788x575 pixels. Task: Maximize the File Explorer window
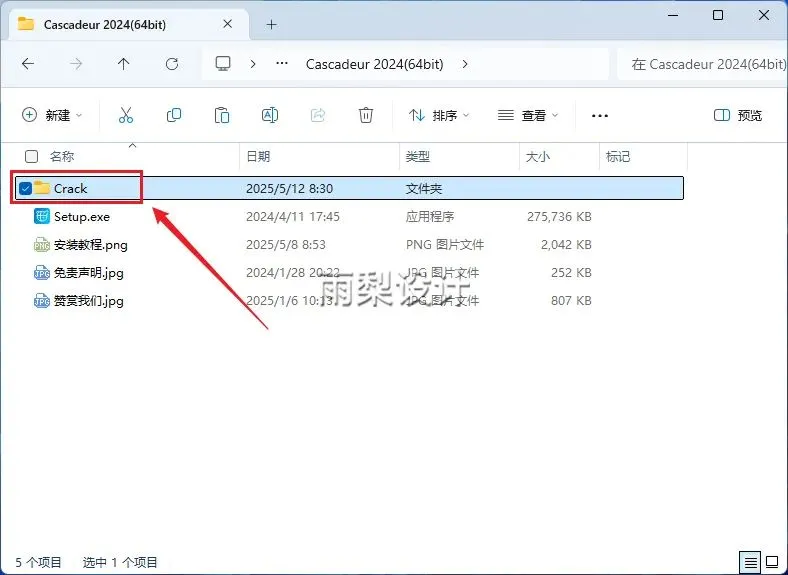tap(718, 15)
